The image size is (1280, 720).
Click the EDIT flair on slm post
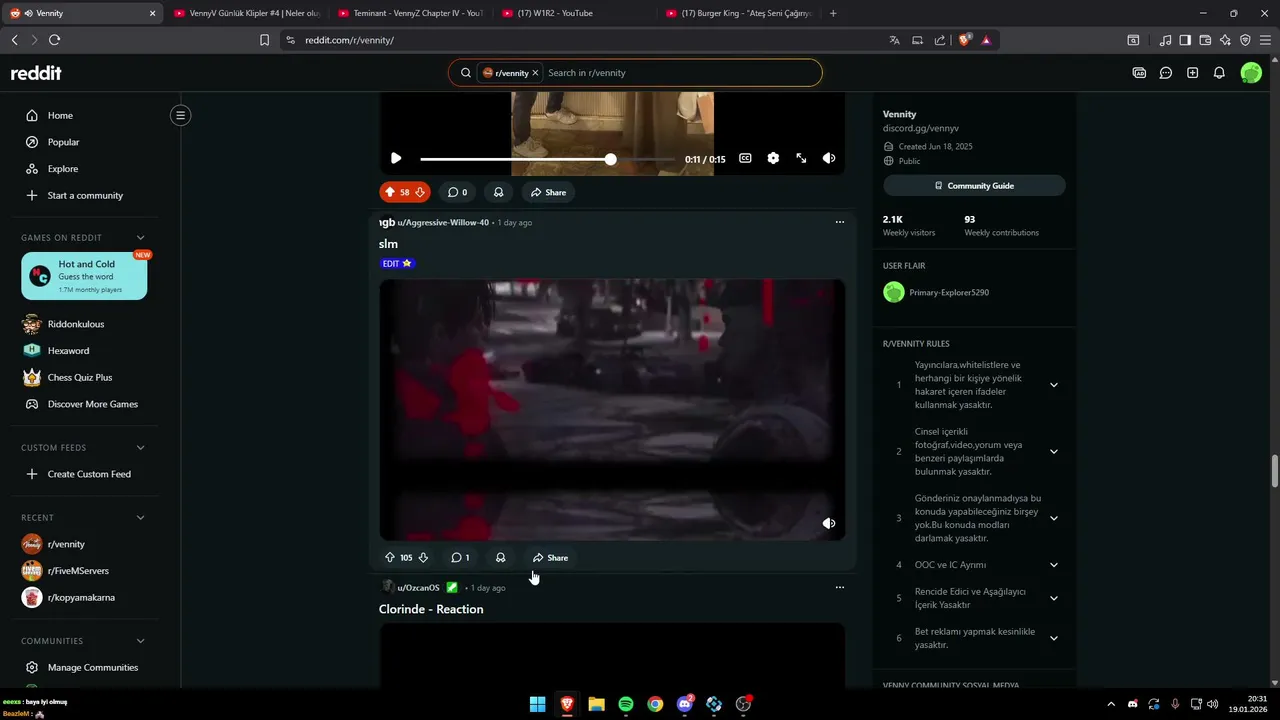point(397,264)
